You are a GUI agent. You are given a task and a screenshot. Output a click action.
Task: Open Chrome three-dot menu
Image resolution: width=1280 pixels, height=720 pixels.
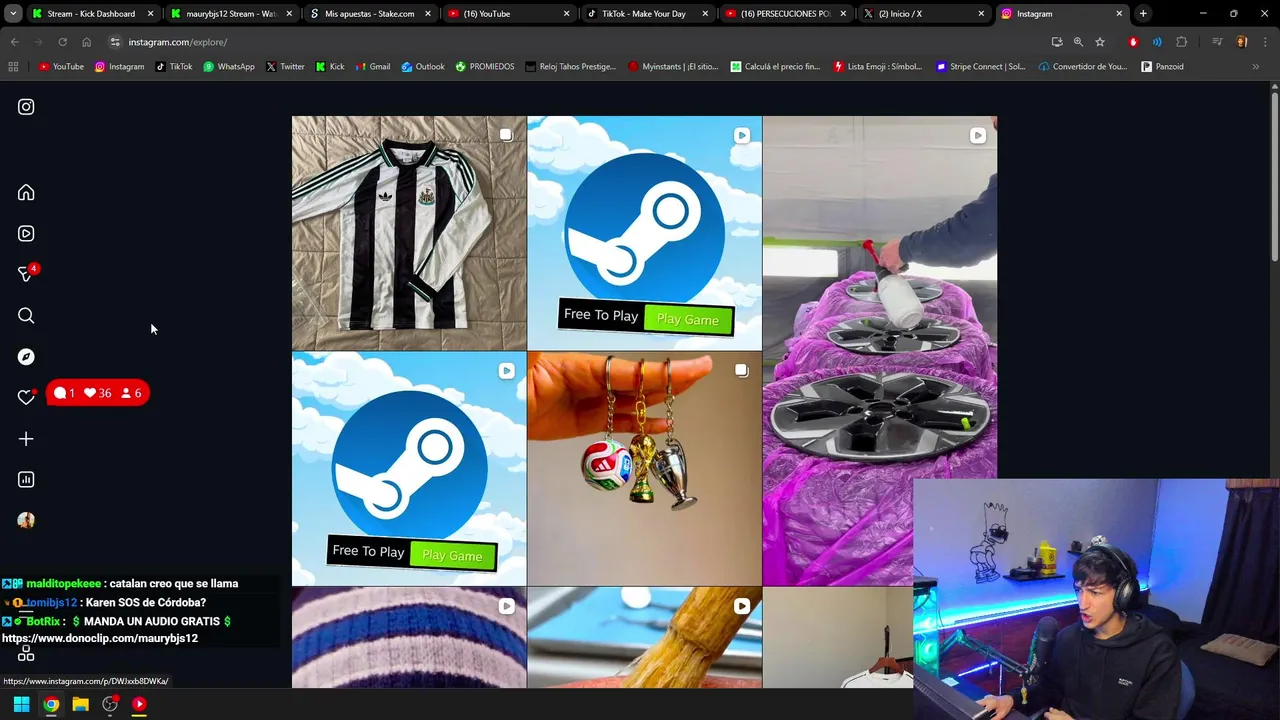1265,42
